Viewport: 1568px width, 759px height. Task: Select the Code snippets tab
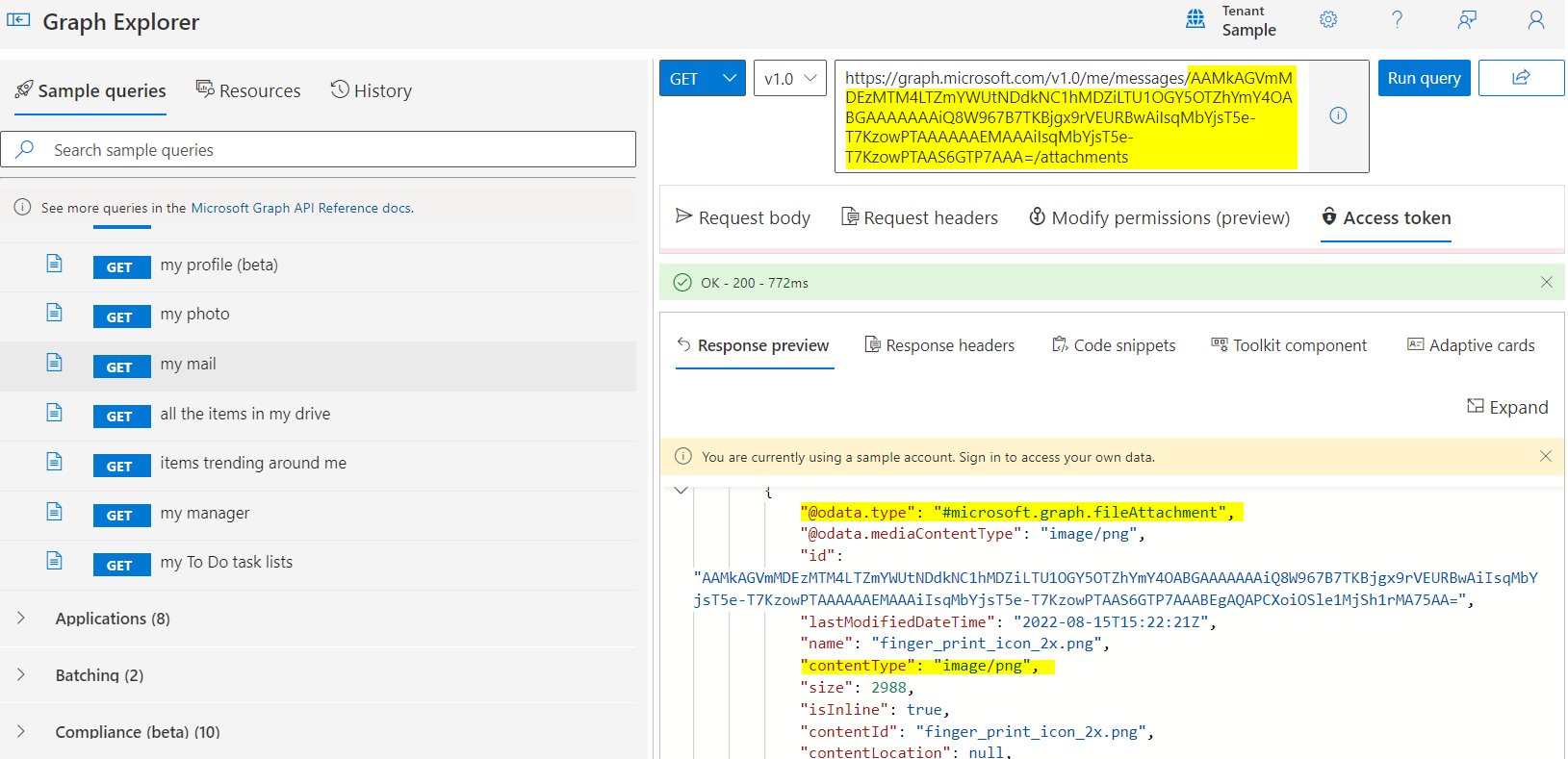(1114, 345)
